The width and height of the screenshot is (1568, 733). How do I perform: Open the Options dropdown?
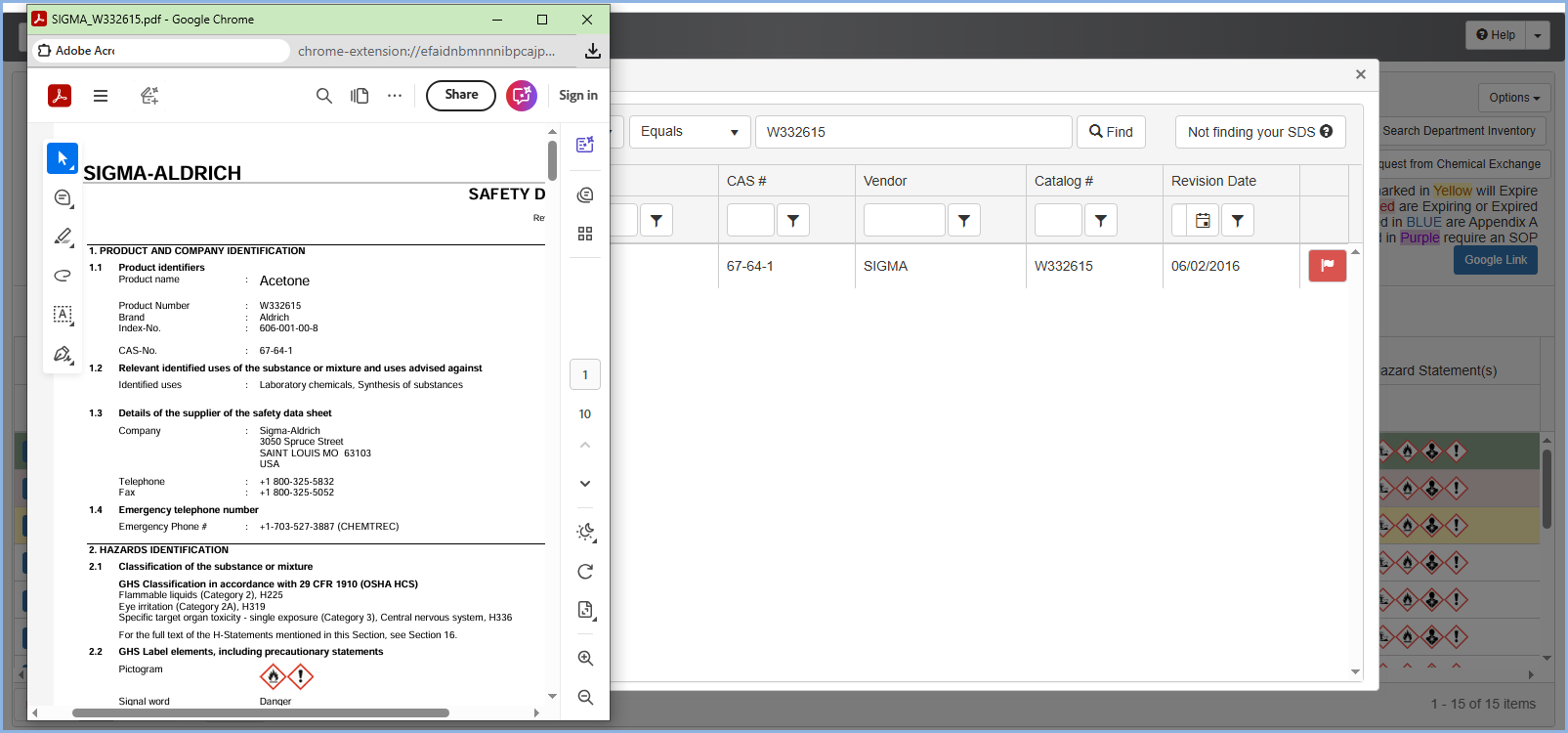[x=1513, y=98]
